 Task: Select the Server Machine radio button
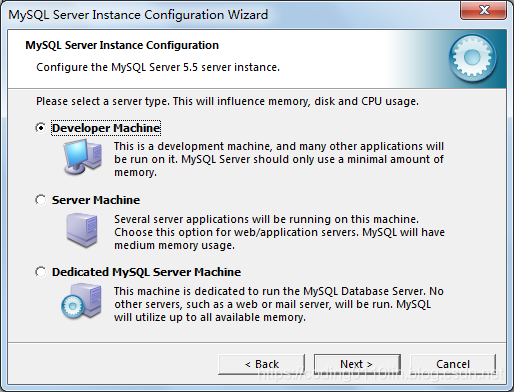(x=41, y=200)
